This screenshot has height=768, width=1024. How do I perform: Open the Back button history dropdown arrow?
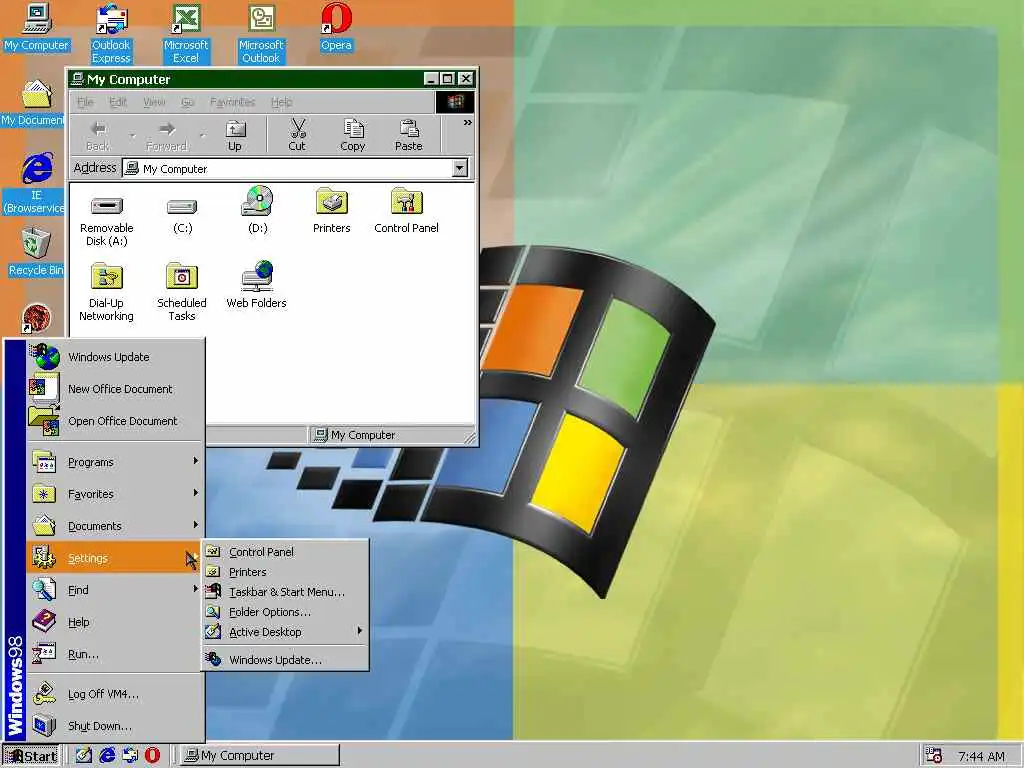click(x=133, y=136)
